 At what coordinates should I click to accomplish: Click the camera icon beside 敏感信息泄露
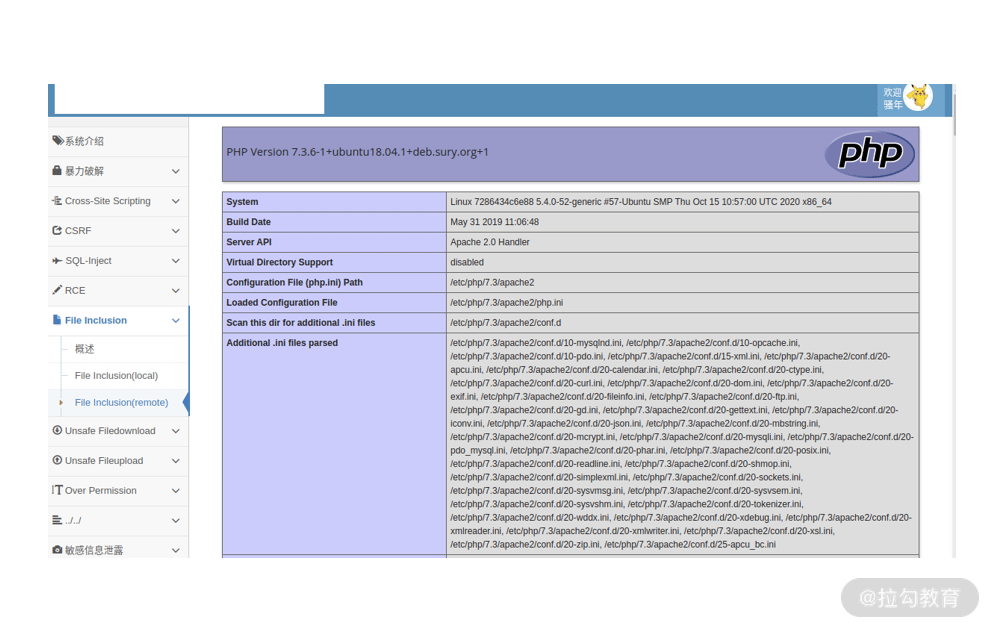tap(57, 550)
